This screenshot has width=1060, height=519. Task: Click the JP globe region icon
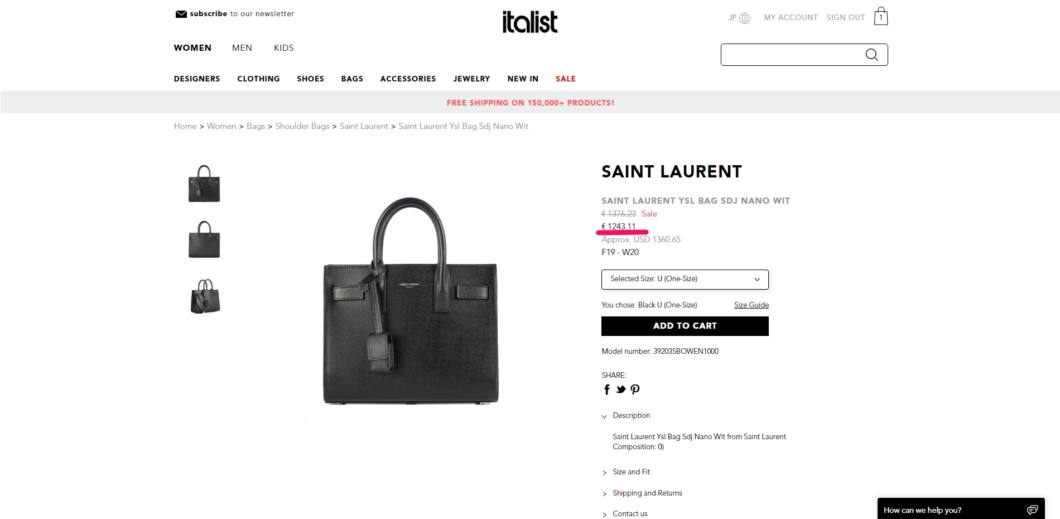[x=744, y=18]
